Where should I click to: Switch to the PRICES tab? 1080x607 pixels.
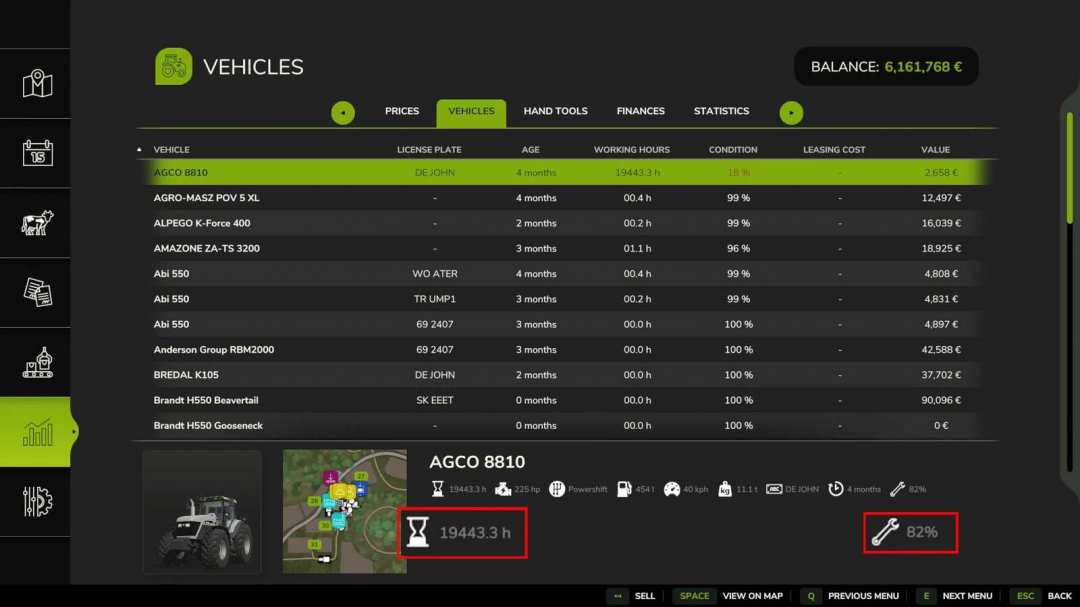[402, 112]
